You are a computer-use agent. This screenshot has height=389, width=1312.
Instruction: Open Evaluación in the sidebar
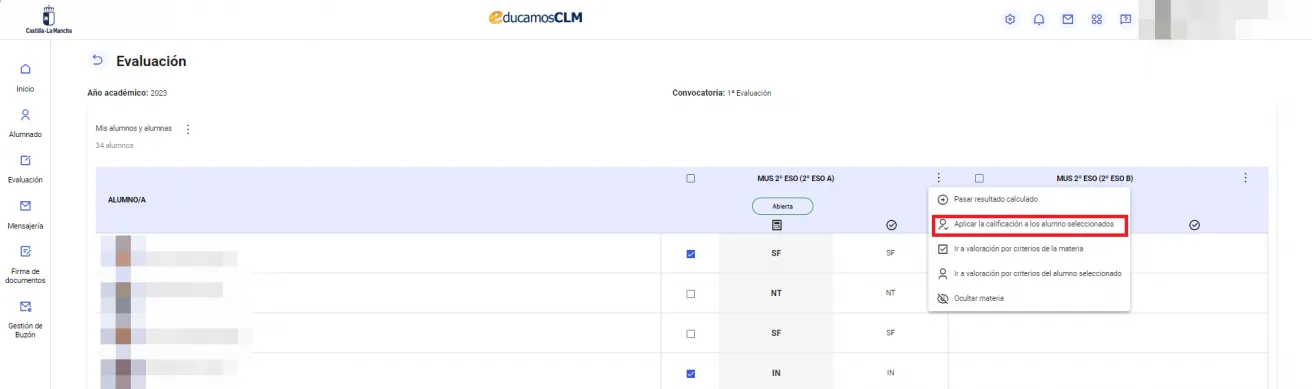coord(25,169)
